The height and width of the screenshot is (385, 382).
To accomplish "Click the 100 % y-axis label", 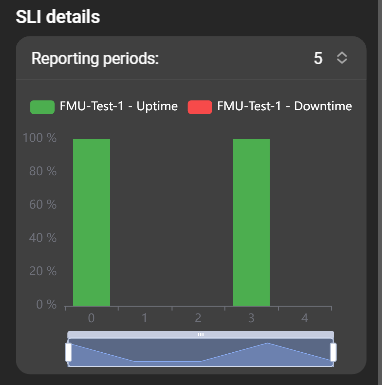I will [x=40, y=138].
